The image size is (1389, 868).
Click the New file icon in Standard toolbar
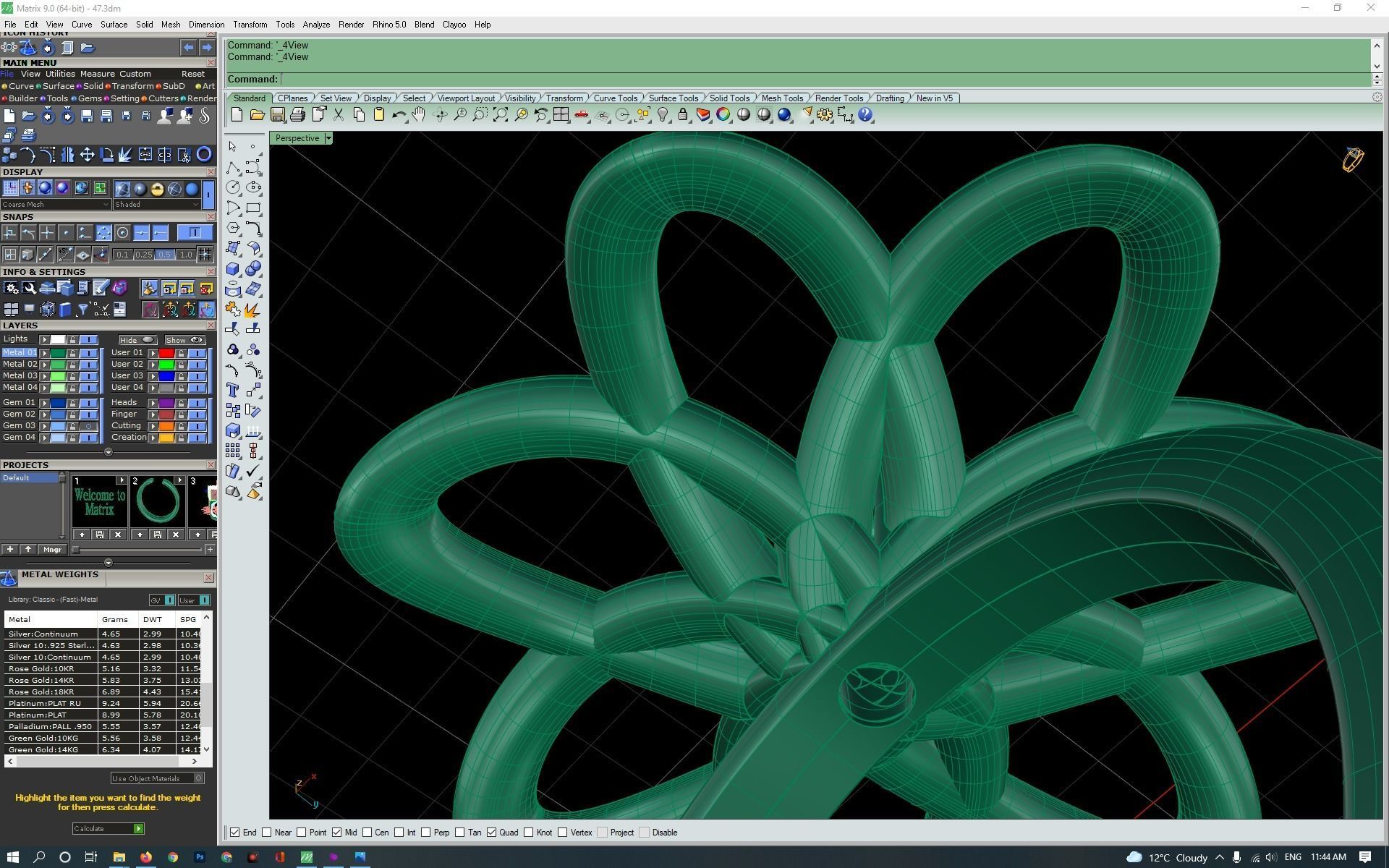(x=237, y=115)
